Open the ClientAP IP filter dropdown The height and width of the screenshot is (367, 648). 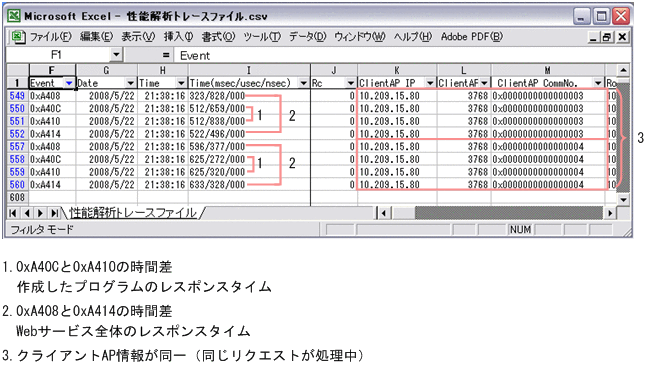tap(430, 83)
